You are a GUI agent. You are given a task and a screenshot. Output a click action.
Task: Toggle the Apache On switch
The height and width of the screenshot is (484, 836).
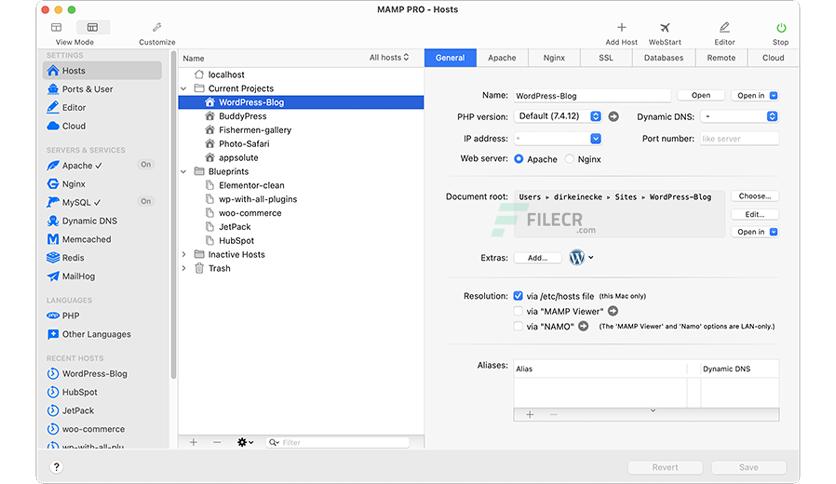tap(146, 165)
